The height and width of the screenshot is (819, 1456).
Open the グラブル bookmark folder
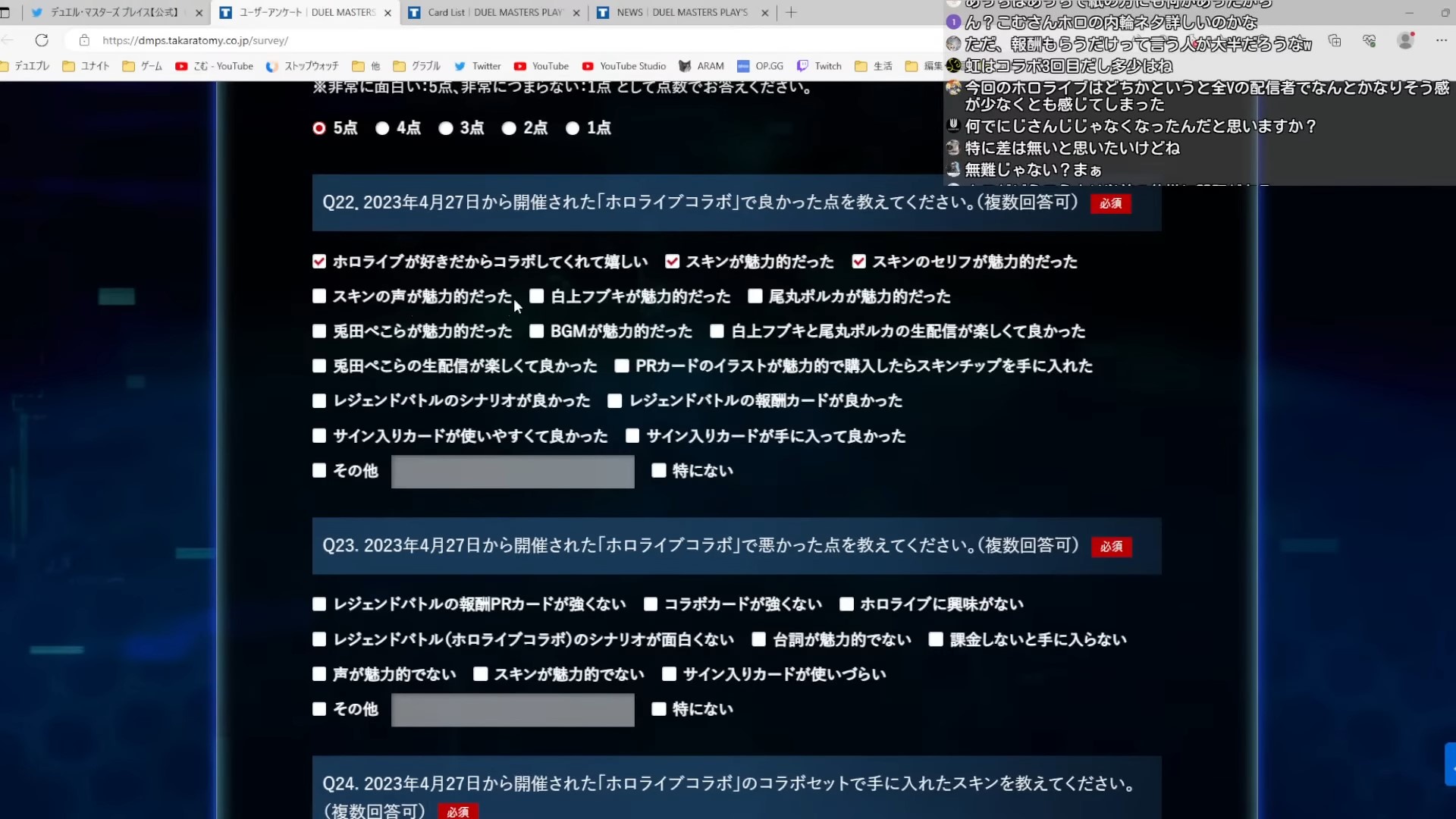tap(417, 66)
